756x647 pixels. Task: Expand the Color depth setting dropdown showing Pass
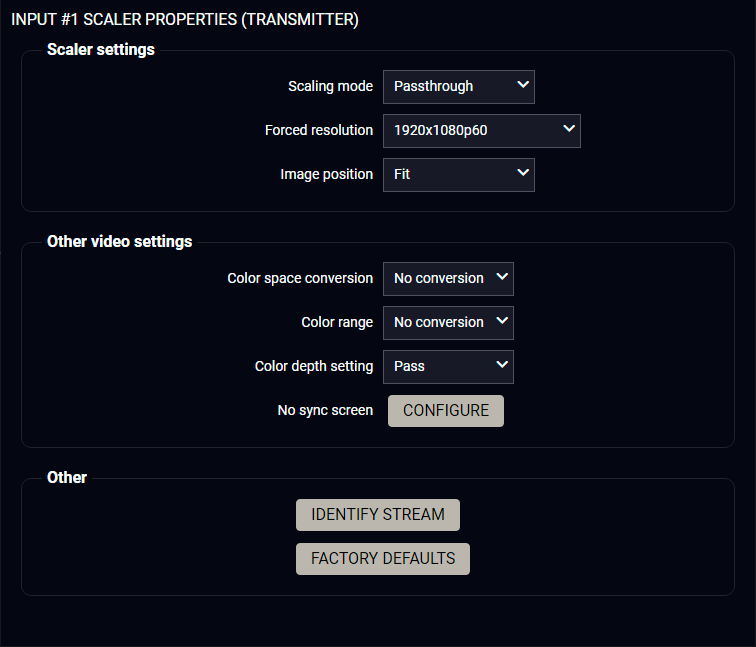pos(448,366)
